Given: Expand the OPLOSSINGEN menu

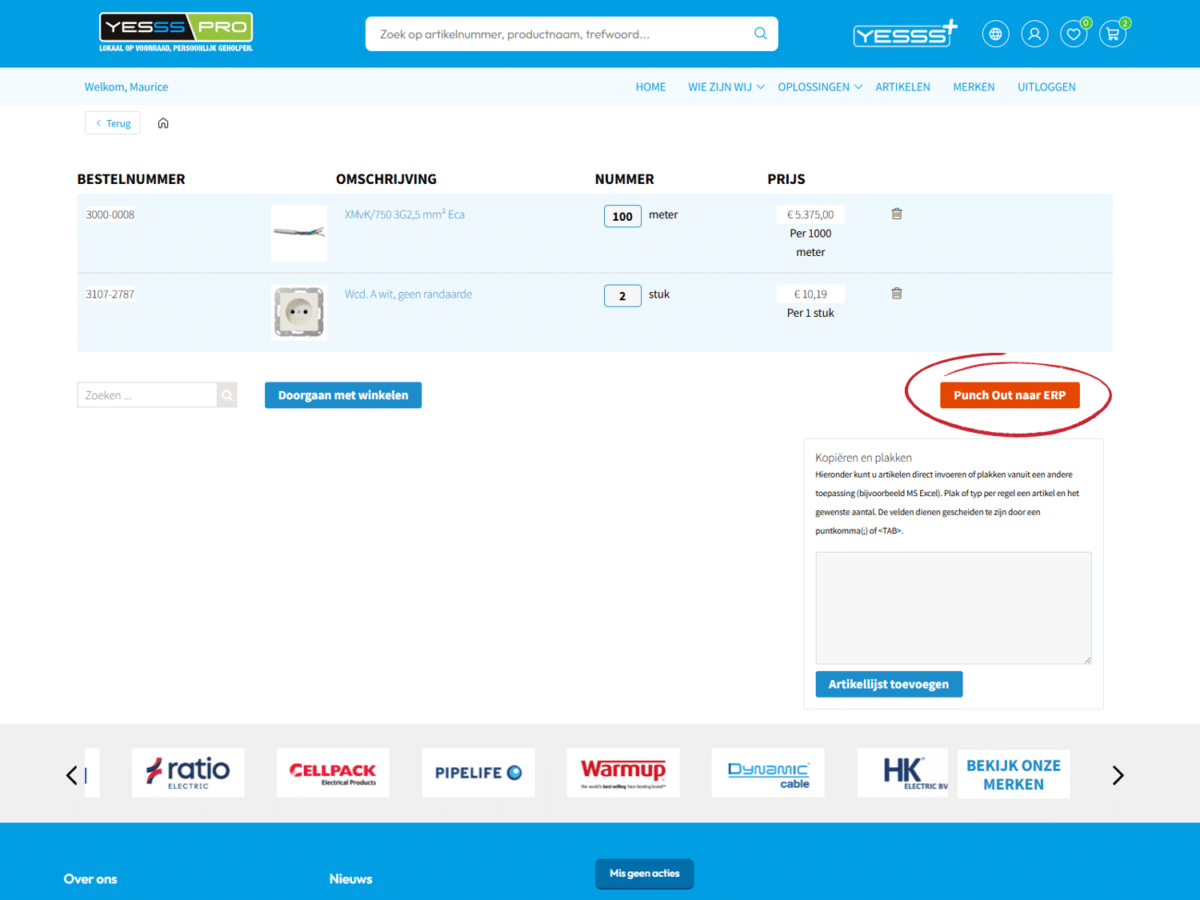Looking at the screenshot, I should click(820, 87).
